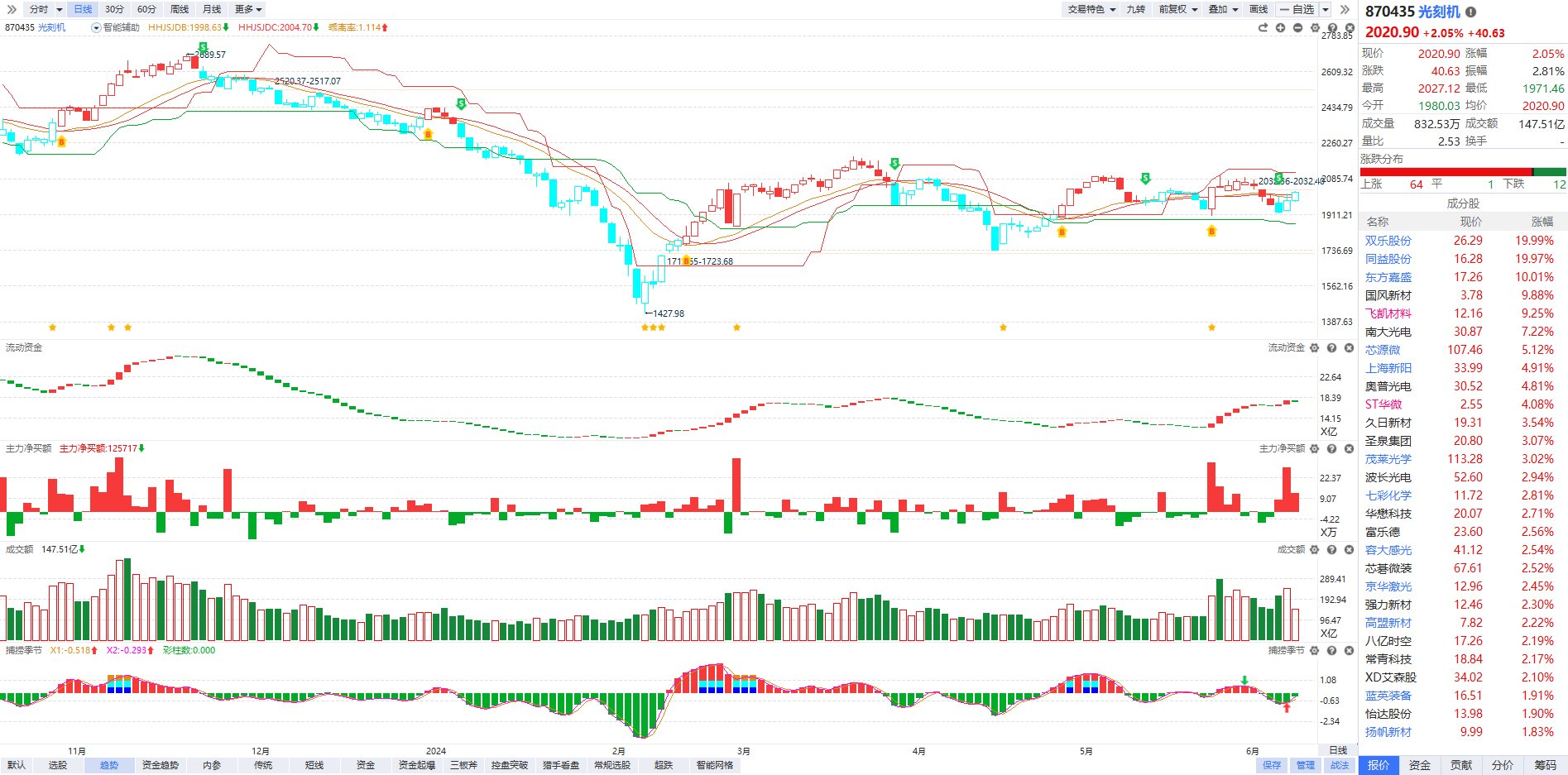The image size is (1568, 775).
Task: Open help icon for 成交额 panel
Action: pos(1331,550)
